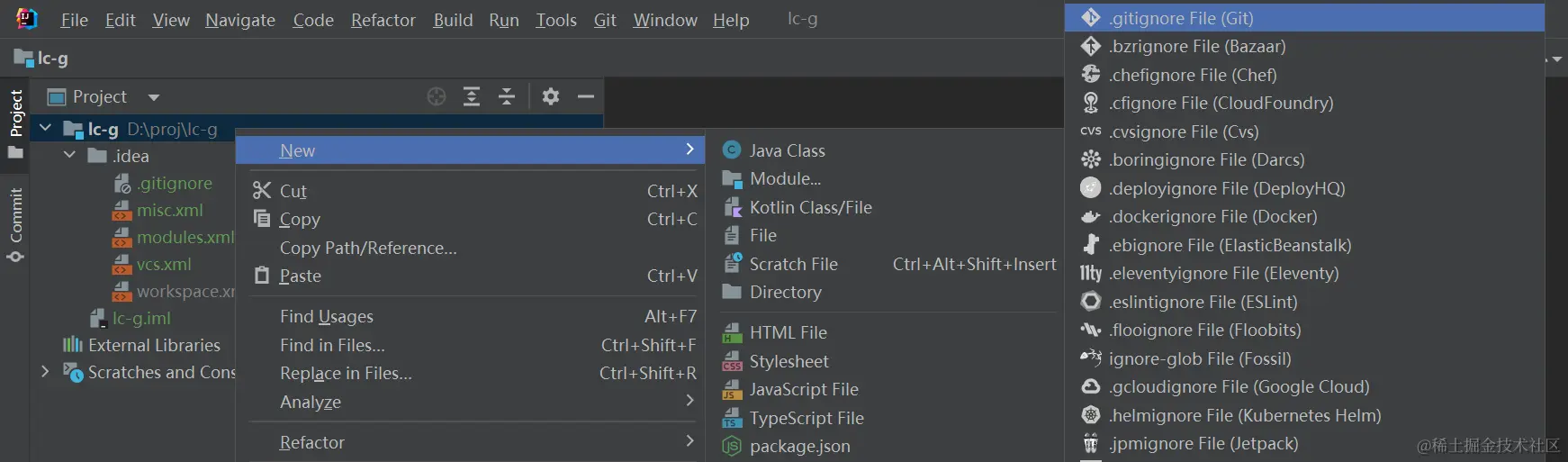Open Project panel settings gear

[x=551, y=96]
